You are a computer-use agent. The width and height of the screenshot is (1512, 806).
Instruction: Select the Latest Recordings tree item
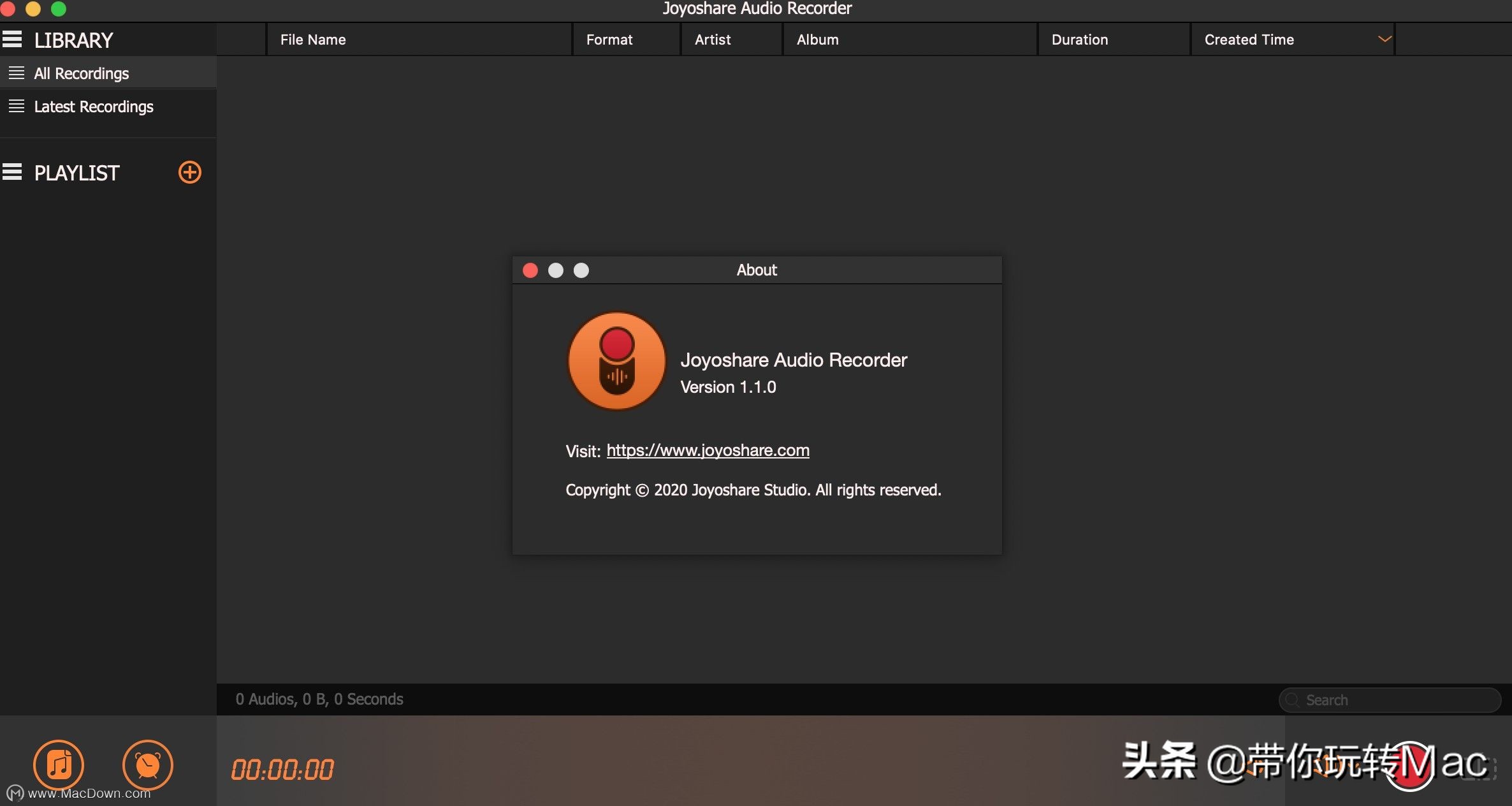click(94, 105)
